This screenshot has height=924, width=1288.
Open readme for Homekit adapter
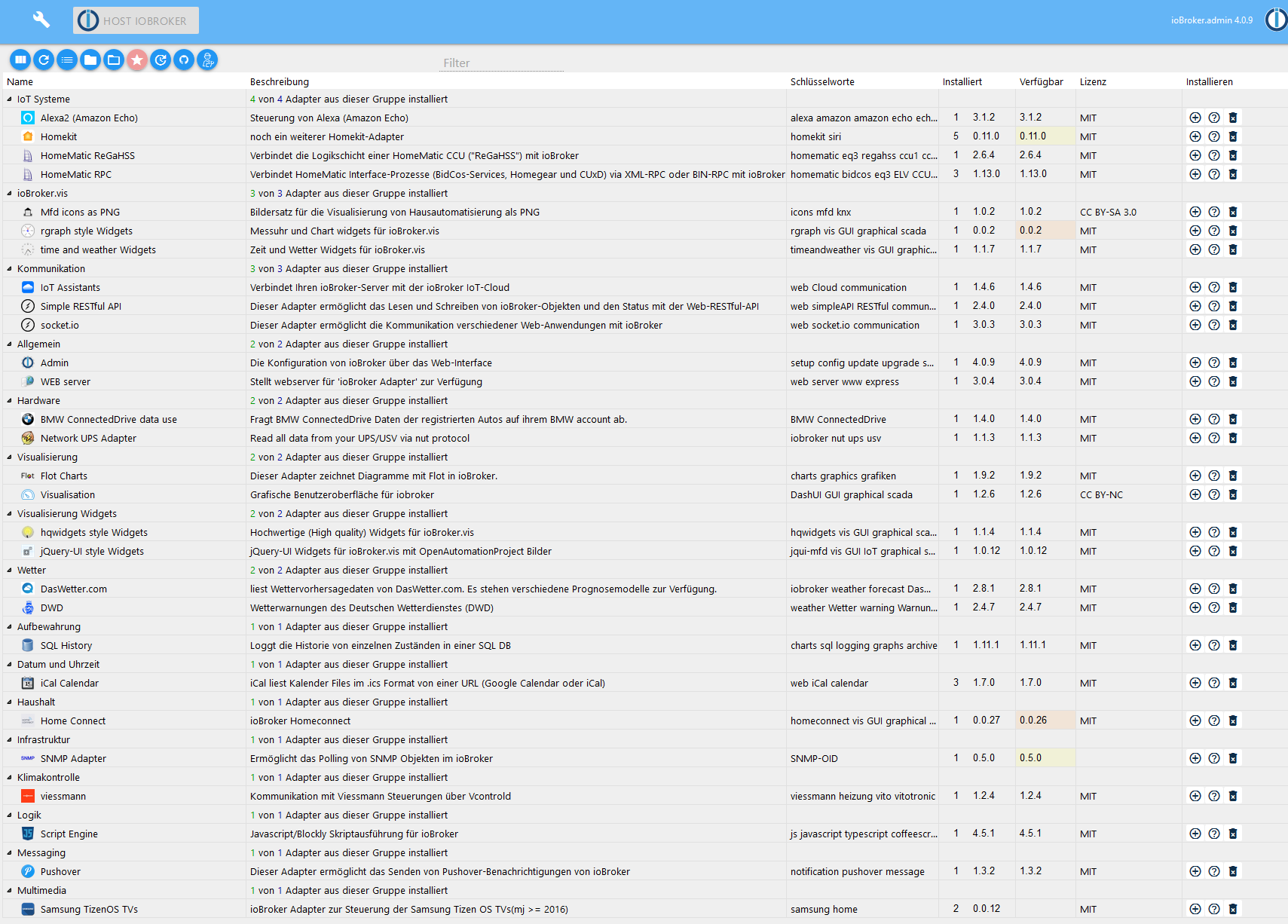pos(1214,136)
